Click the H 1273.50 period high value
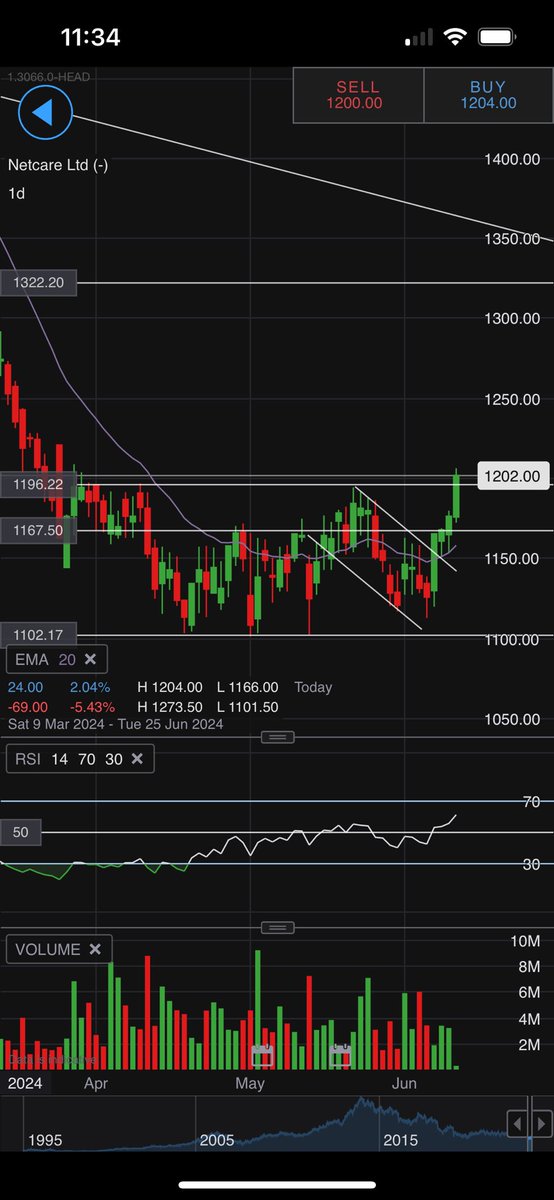This screenshot has width=554, height=1200. point(169,707)
